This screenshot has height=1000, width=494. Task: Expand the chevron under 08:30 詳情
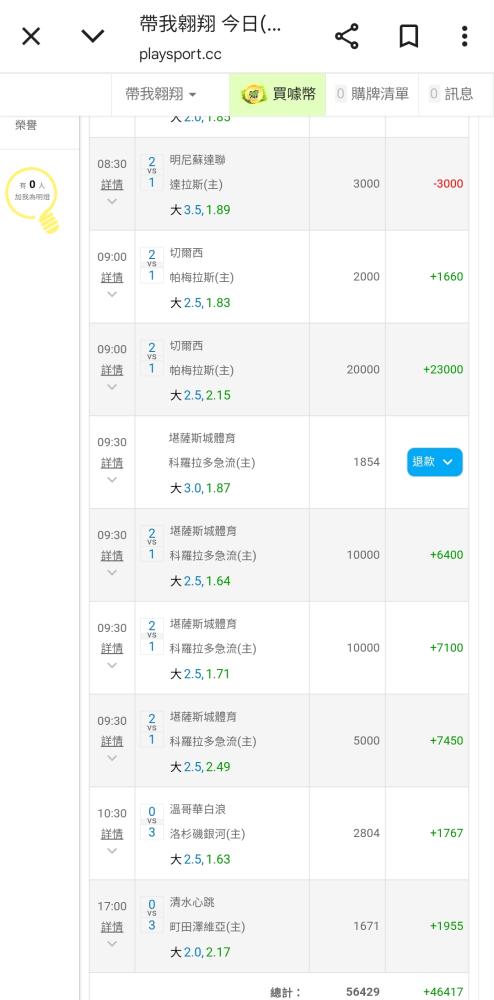112,202
